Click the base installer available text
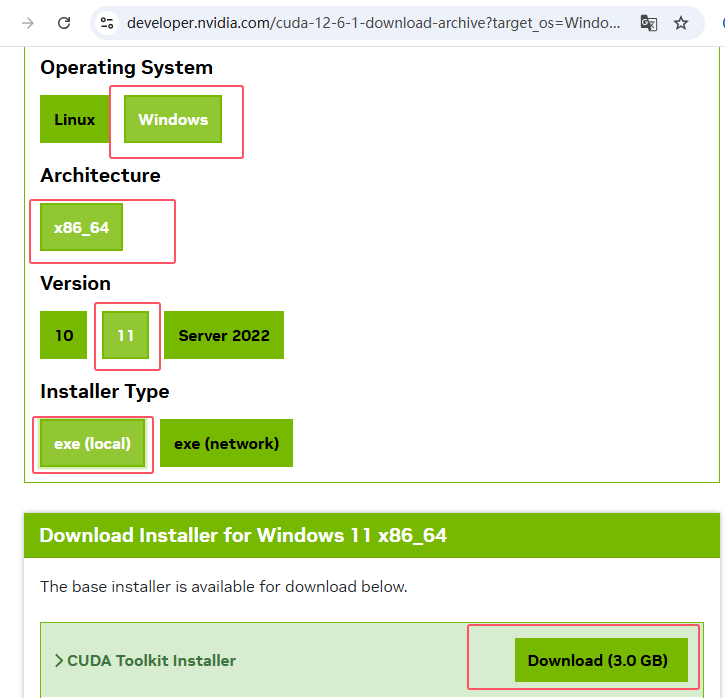 click(x=224, y=587)
